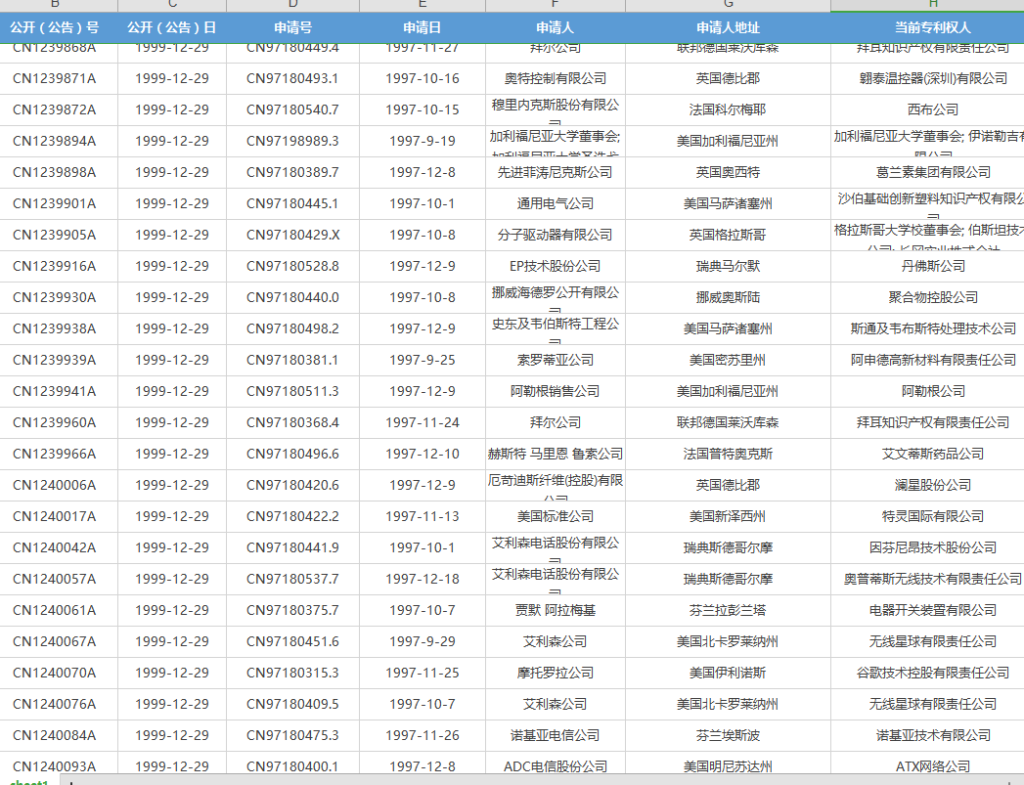Click address cell 英国奥西特

point(728,172)
